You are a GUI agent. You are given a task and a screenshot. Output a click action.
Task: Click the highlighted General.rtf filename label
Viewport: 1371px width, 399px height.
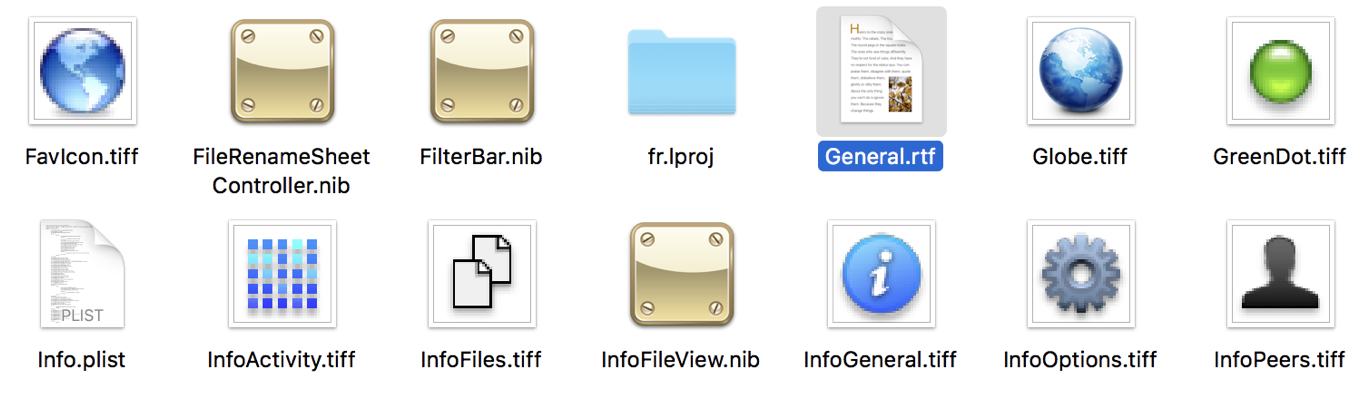point(881,157)
